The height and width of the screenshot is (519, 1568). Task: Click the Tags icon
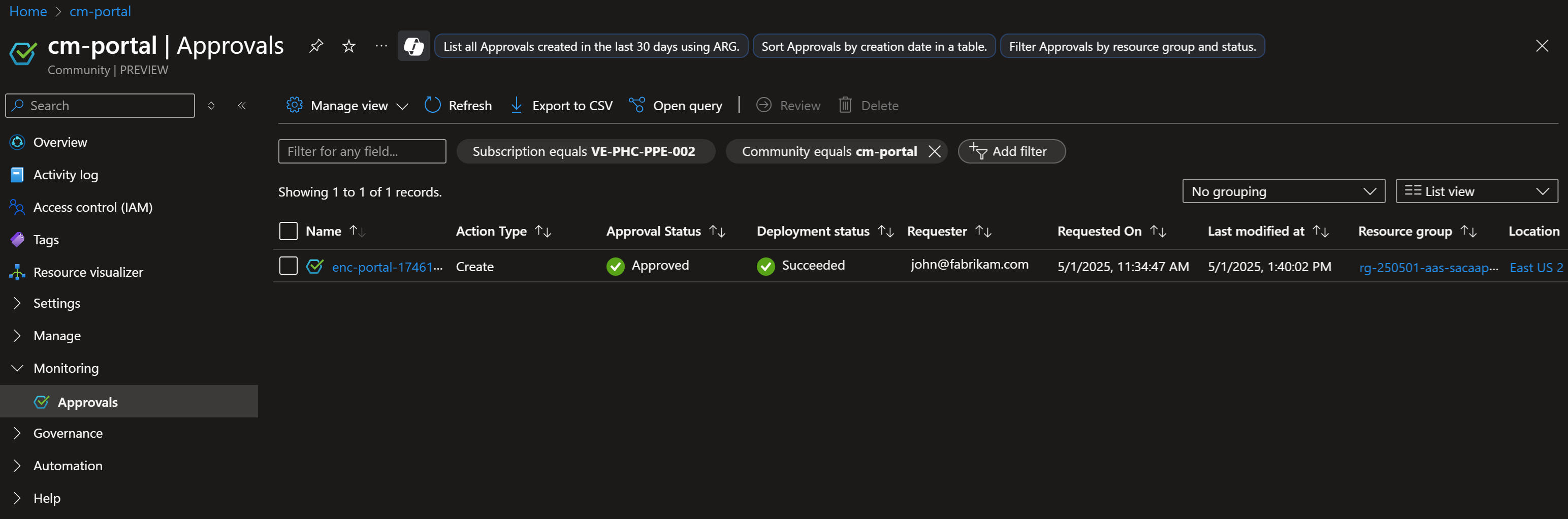(x=17, y=240)
